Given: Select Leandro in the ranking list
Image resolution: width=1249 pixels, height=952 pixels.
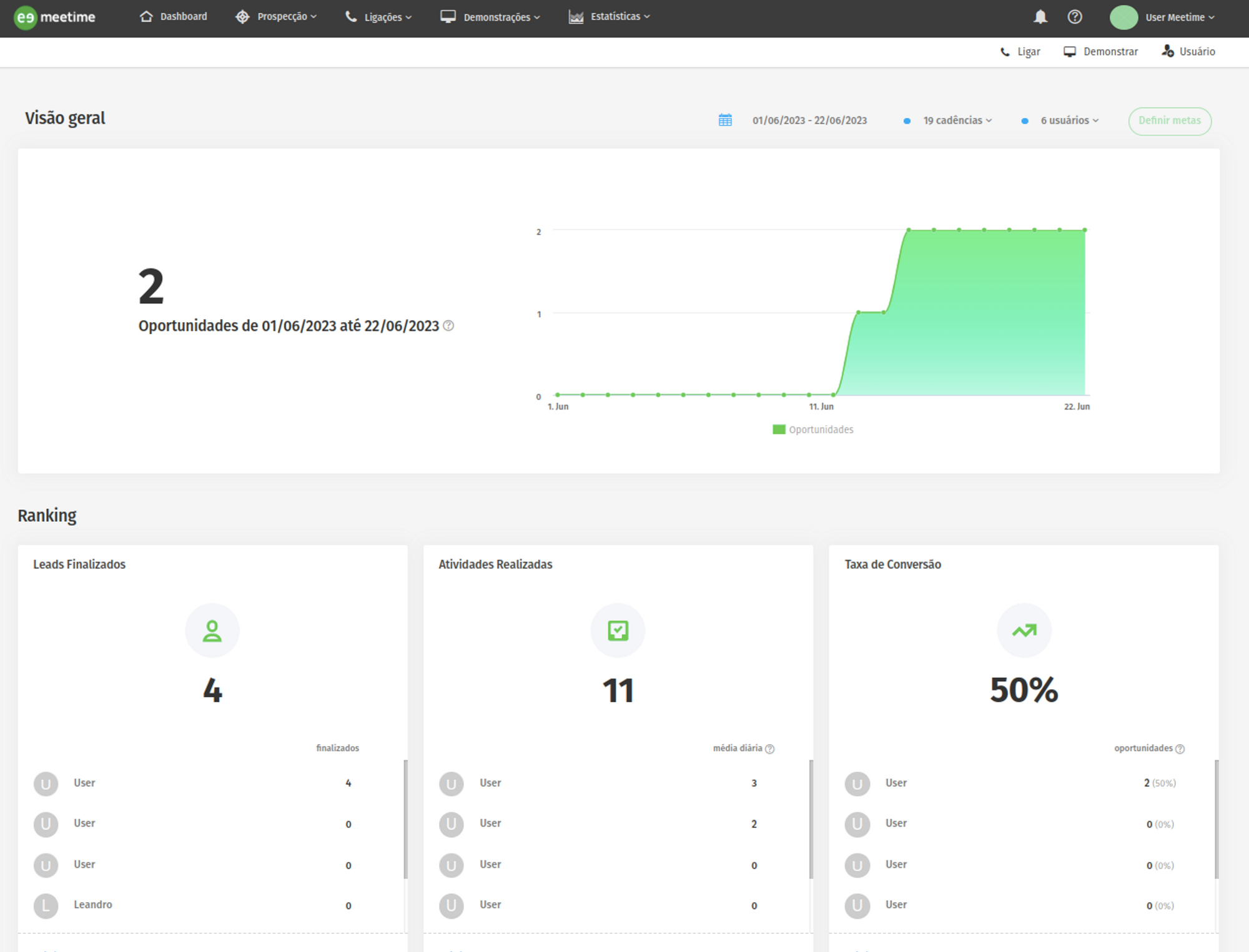Looking at the screenshot, I should [x=93, y=905].
